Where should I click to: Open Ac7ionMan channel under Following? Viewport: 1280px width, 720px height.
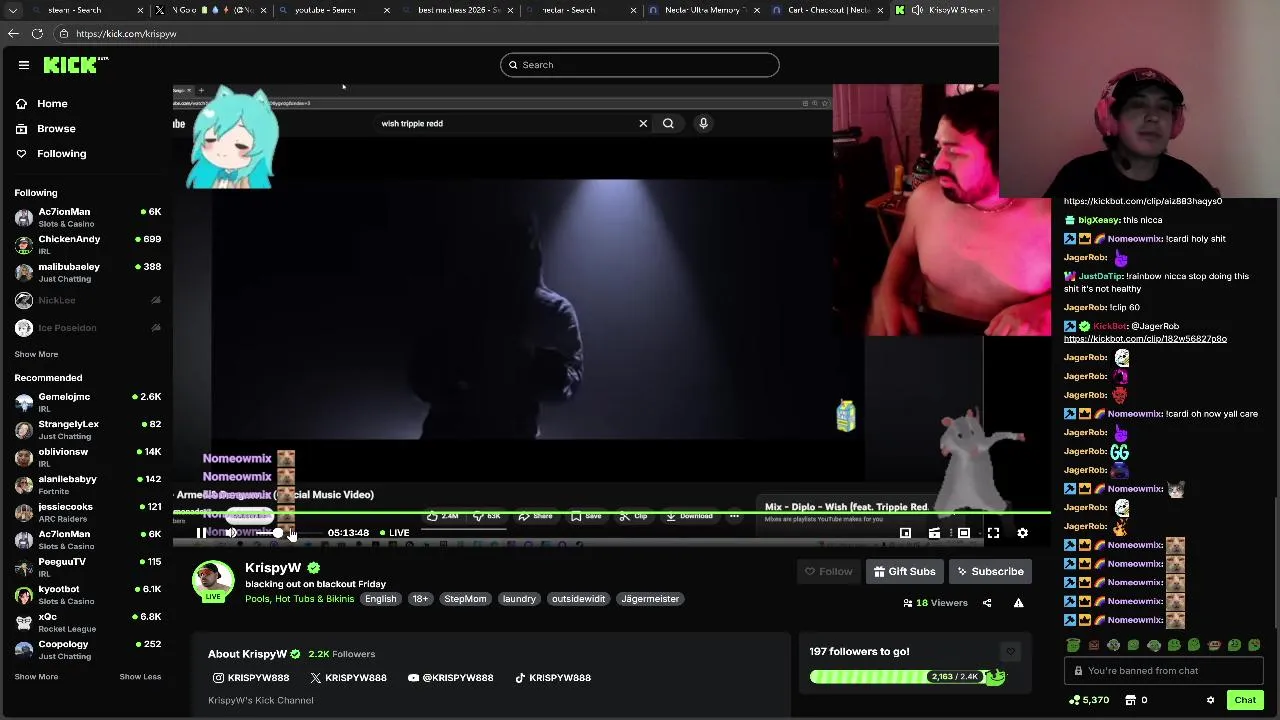tap(88, 217)
